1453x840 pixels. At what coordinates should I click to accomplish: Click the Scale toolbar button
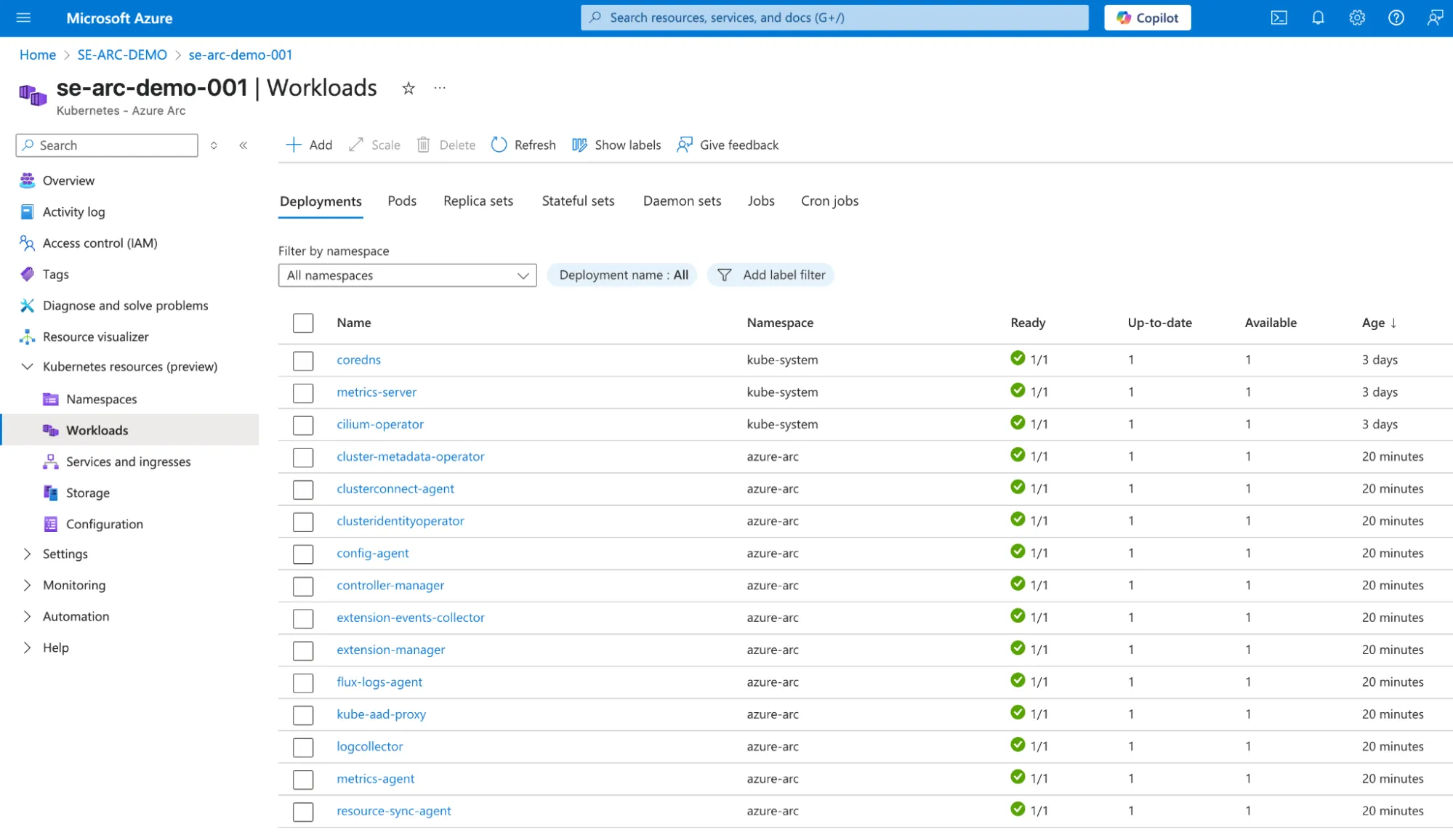click(x=375, y=145)
